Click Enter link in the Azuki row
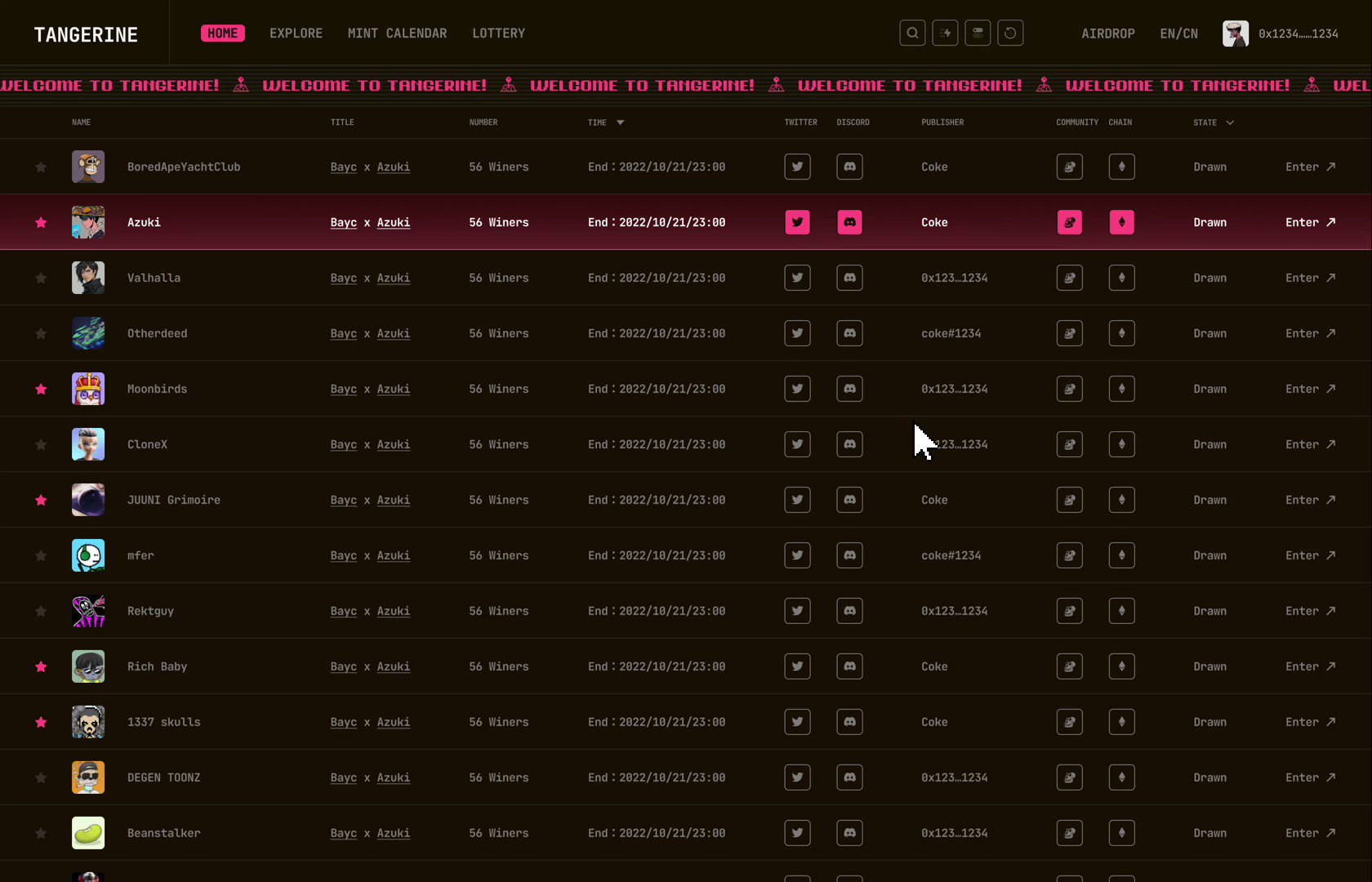This screenshot has height=882, width=1372. point(1311,222)
